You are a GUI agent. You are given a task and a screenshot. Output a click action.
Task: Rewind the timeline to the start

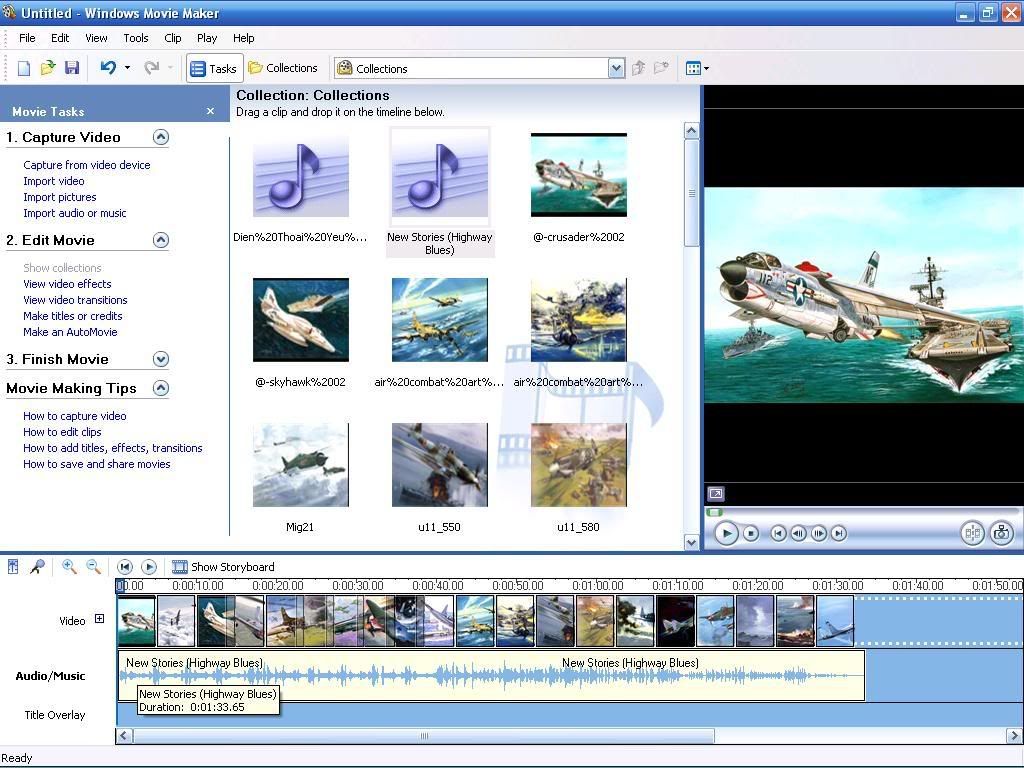click(x=125, y=567)
